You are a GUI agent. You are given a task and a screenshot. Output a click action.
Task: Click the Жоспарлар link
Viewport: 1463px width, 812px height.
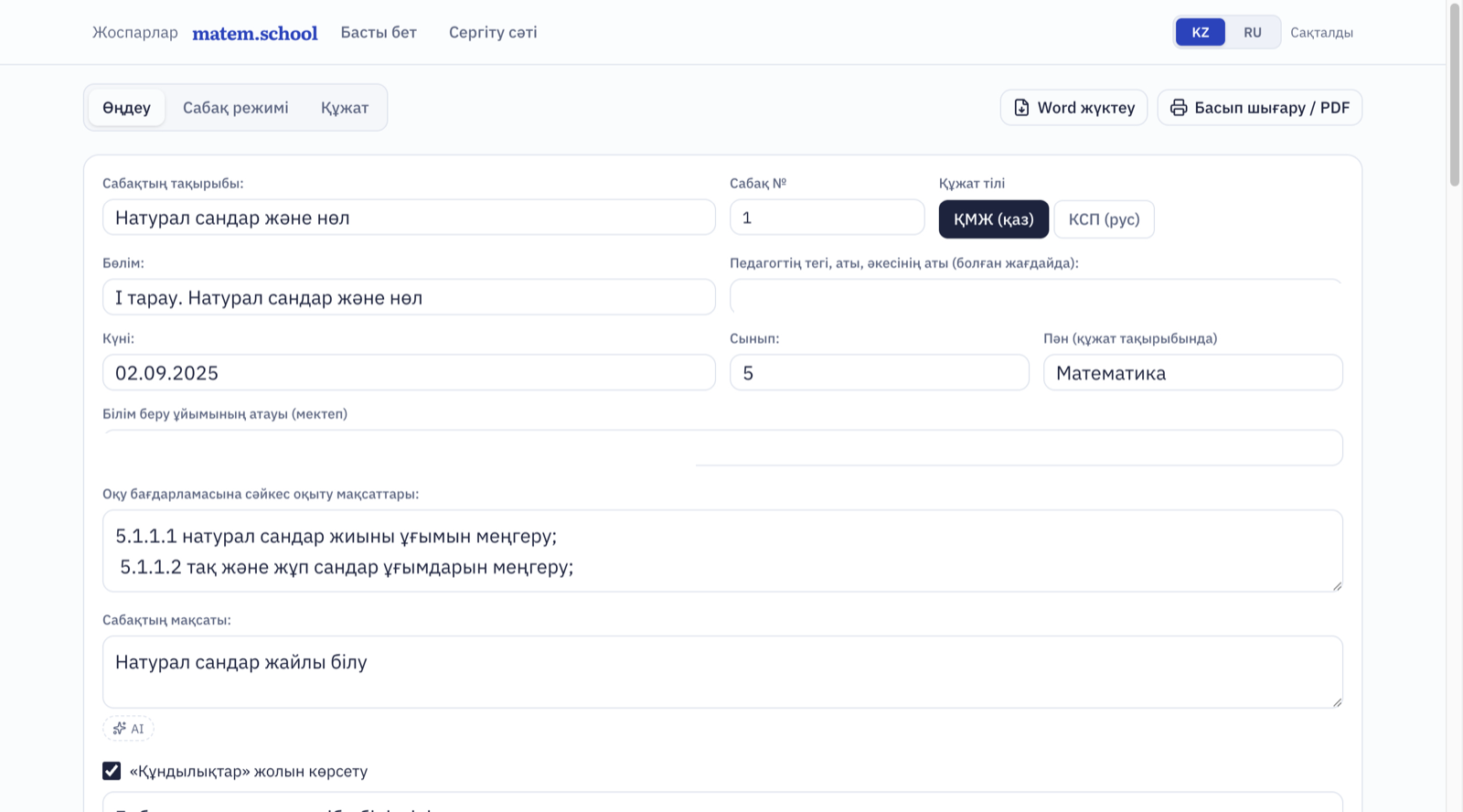(x=135, y=32)
